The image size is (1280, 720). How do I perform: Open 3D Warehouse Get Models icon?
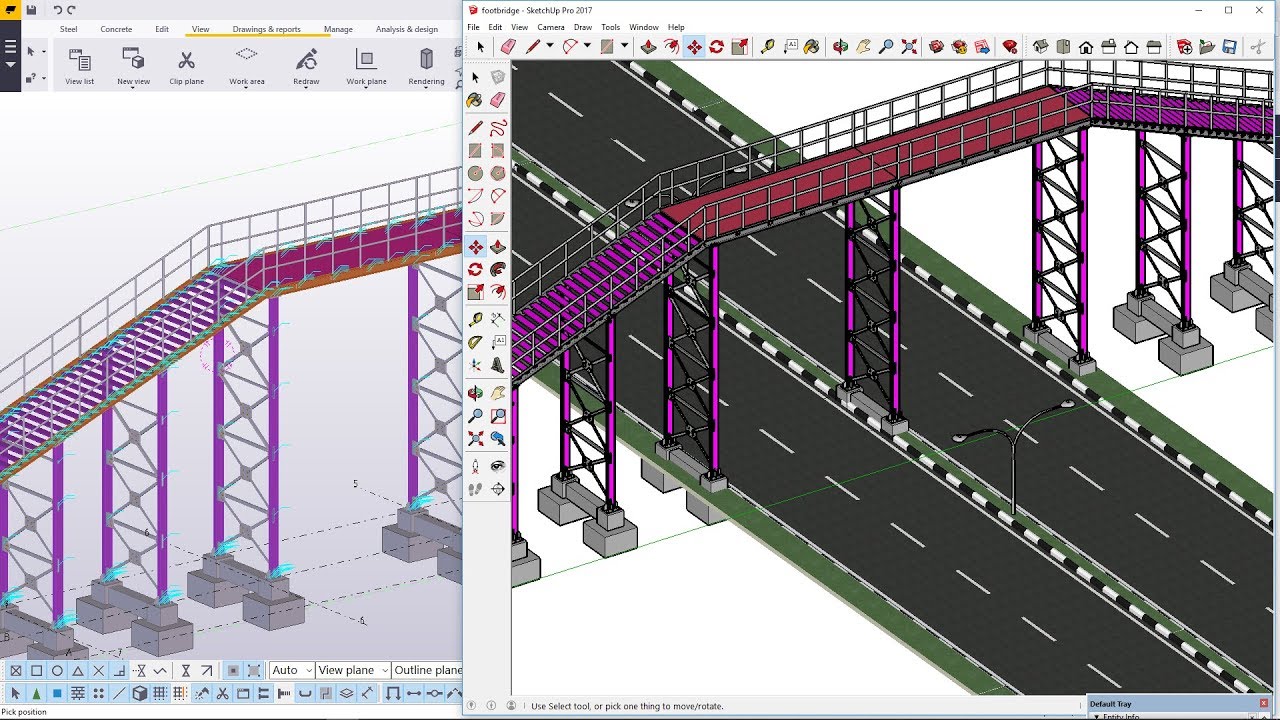pyautogui.click(x=936, y=47)
